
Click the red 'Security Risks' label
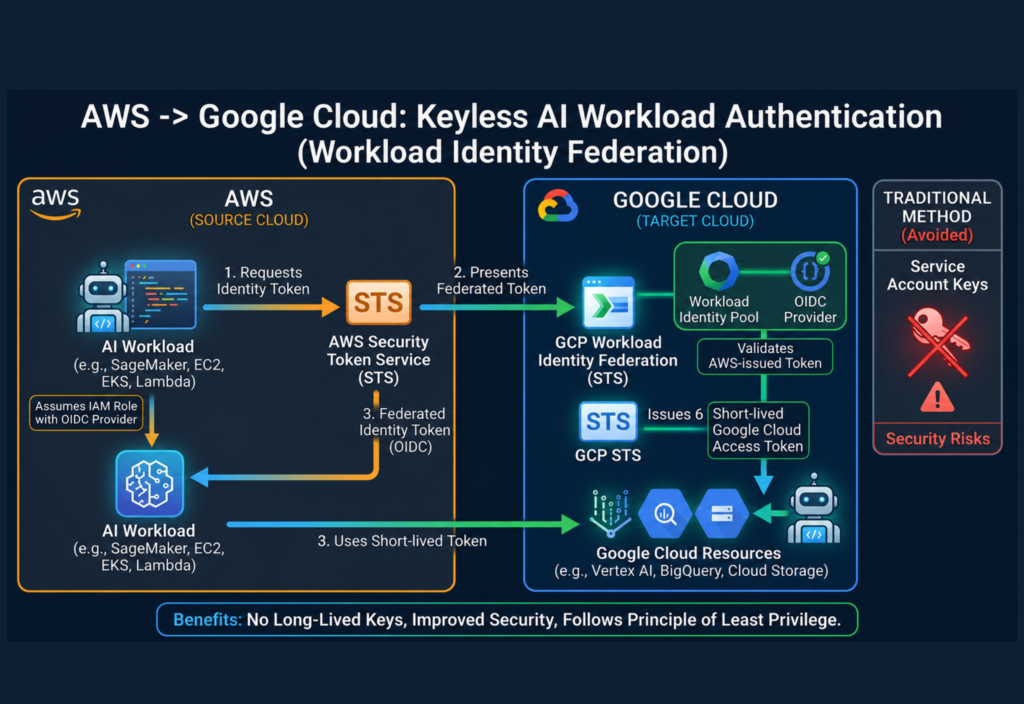(x=938, y=439)
